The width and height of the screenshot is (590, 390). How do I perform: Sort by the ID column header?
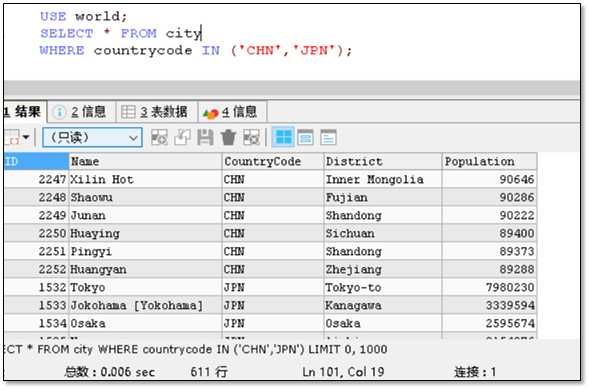36,161
